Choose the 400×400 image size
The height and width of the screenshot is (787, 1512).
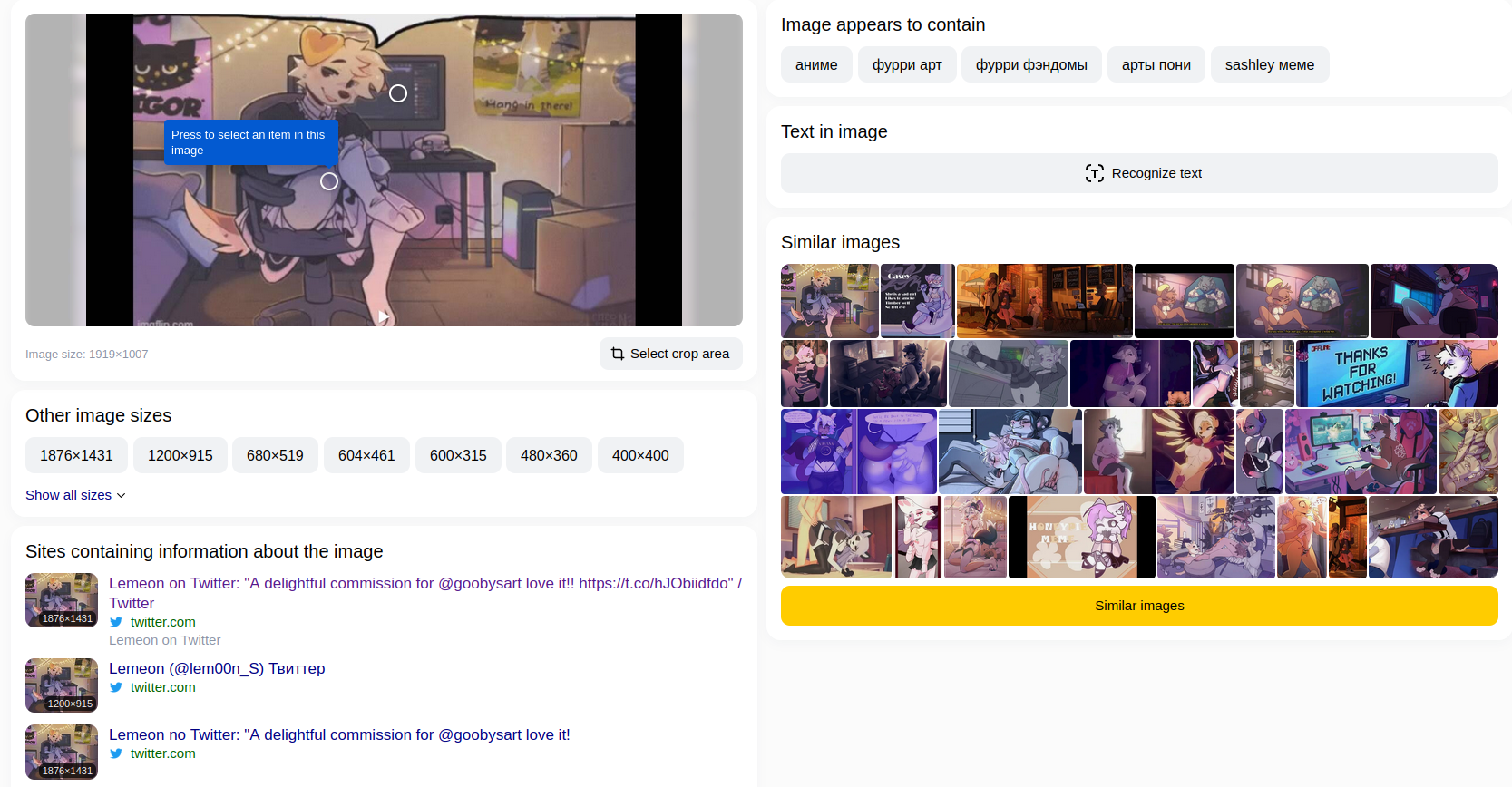[640, 455]
